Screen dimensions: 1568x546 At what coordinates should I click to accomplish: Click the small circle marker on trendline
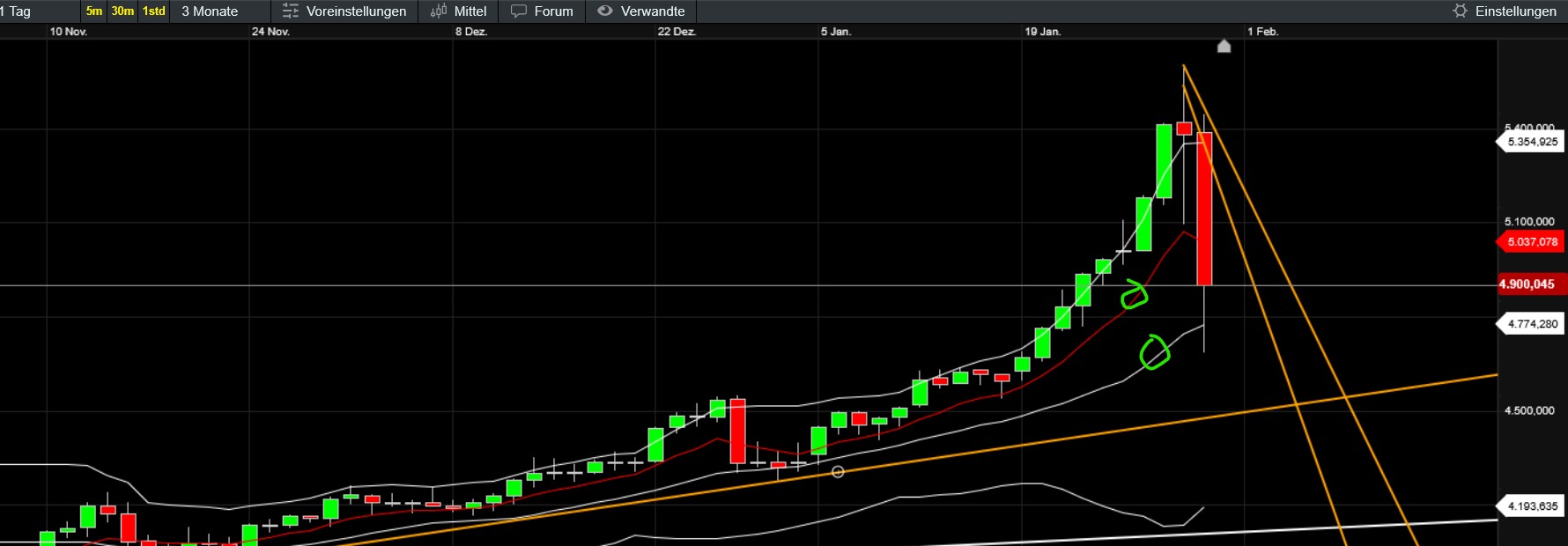tap(838, 472)
